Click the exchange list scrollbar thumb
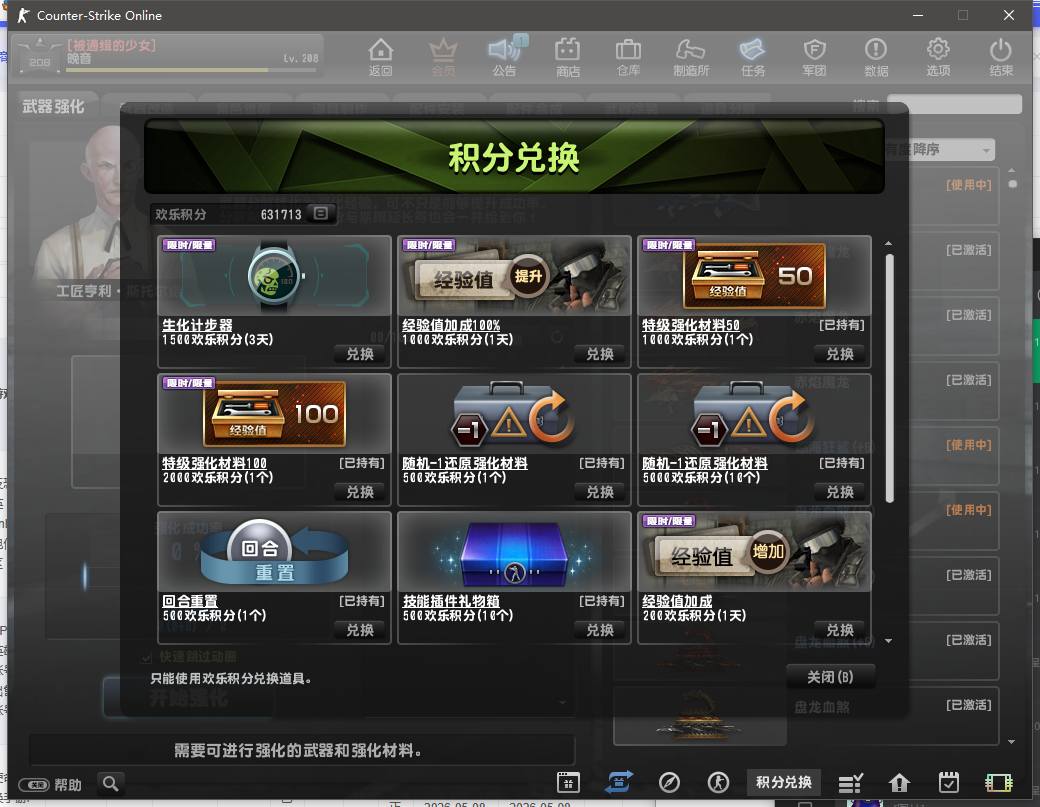 (889, 378)
